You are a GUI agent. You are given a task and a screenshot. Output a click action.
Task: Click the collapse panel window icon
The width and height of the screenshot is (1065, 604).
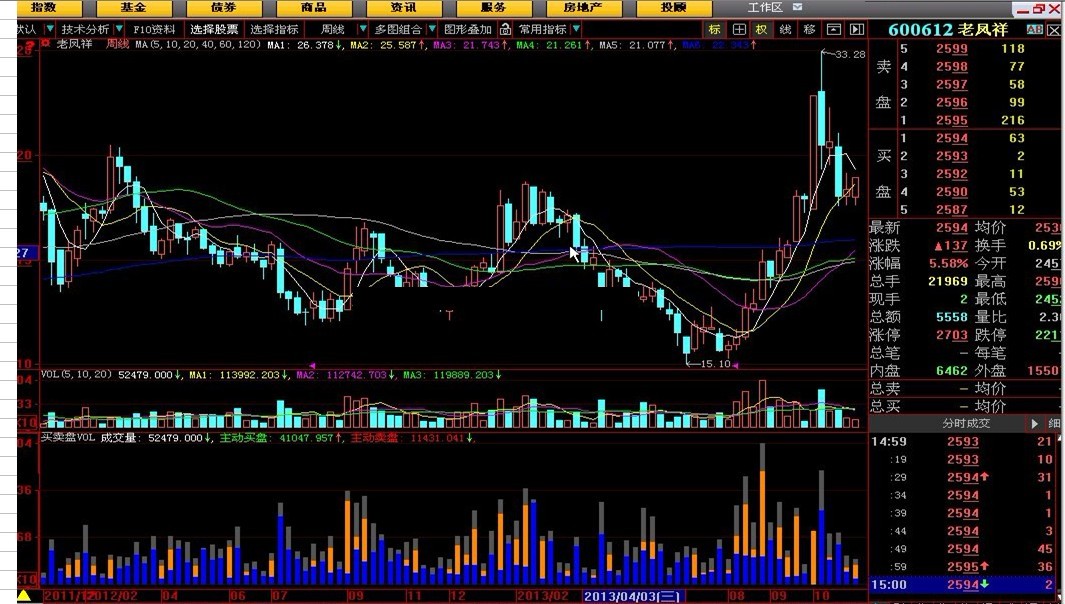click(833, 29)
